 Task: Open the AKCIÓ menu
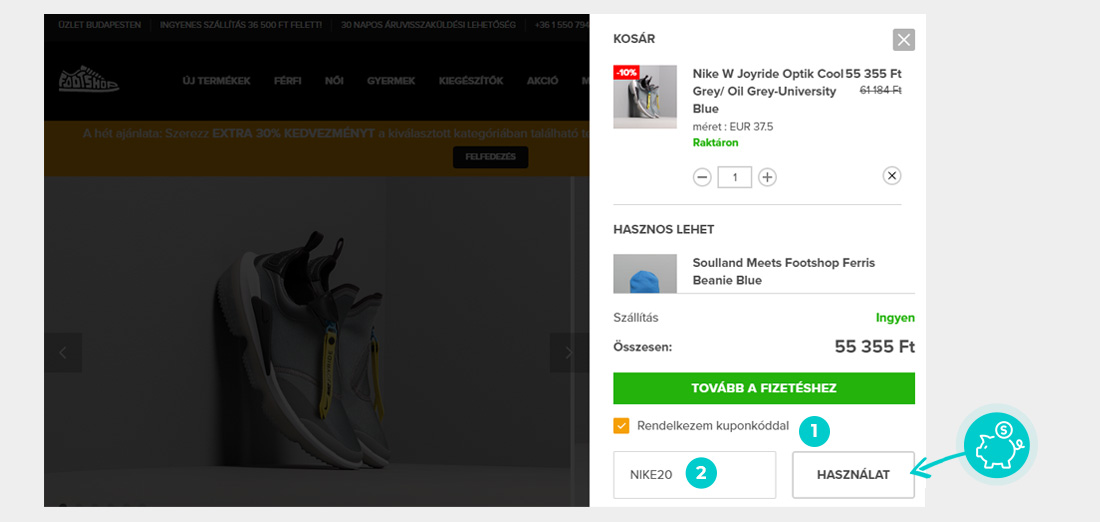click(542, 81)
